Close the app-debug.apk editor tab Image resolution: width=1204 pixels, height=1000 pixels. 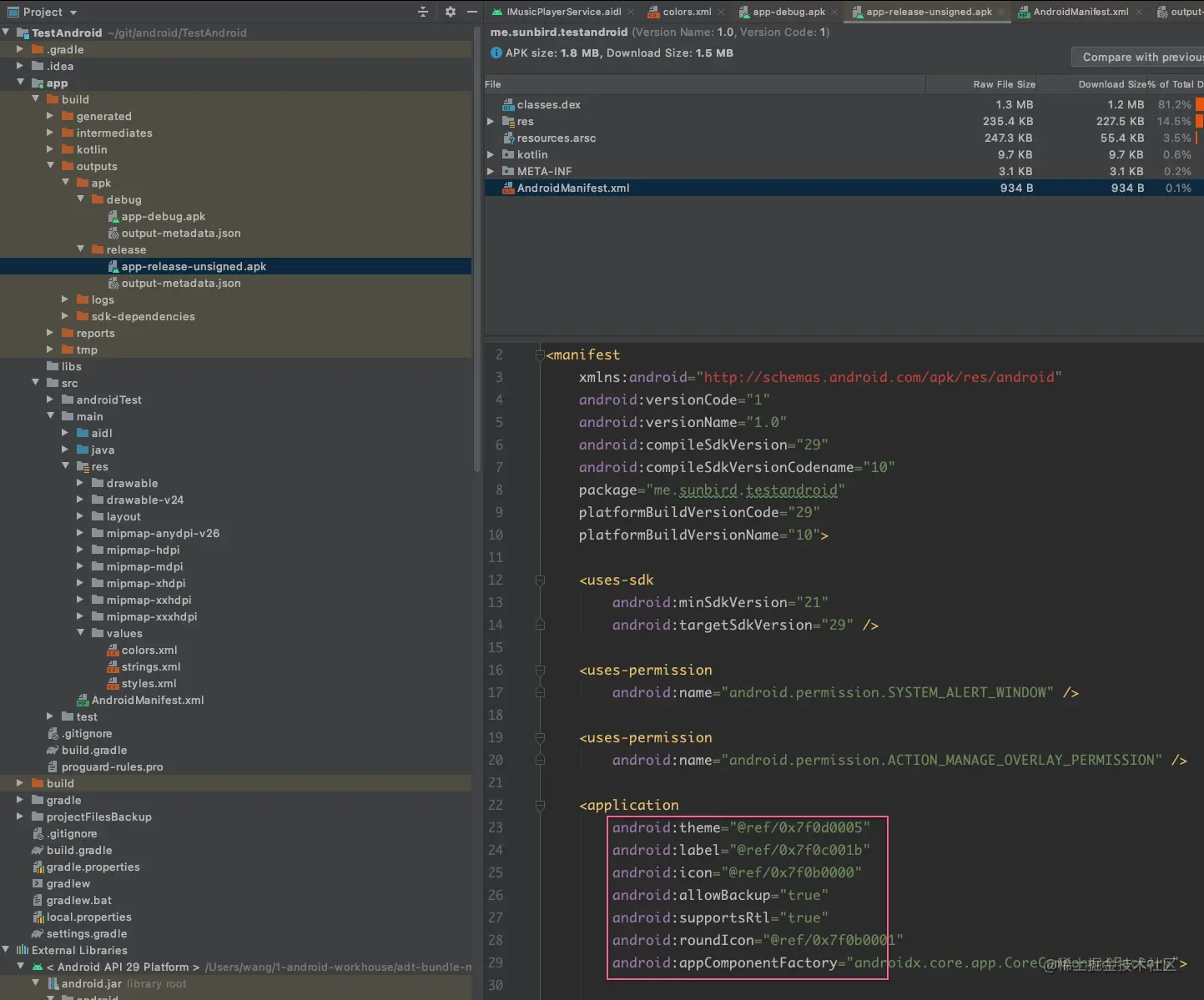[834, 12]
